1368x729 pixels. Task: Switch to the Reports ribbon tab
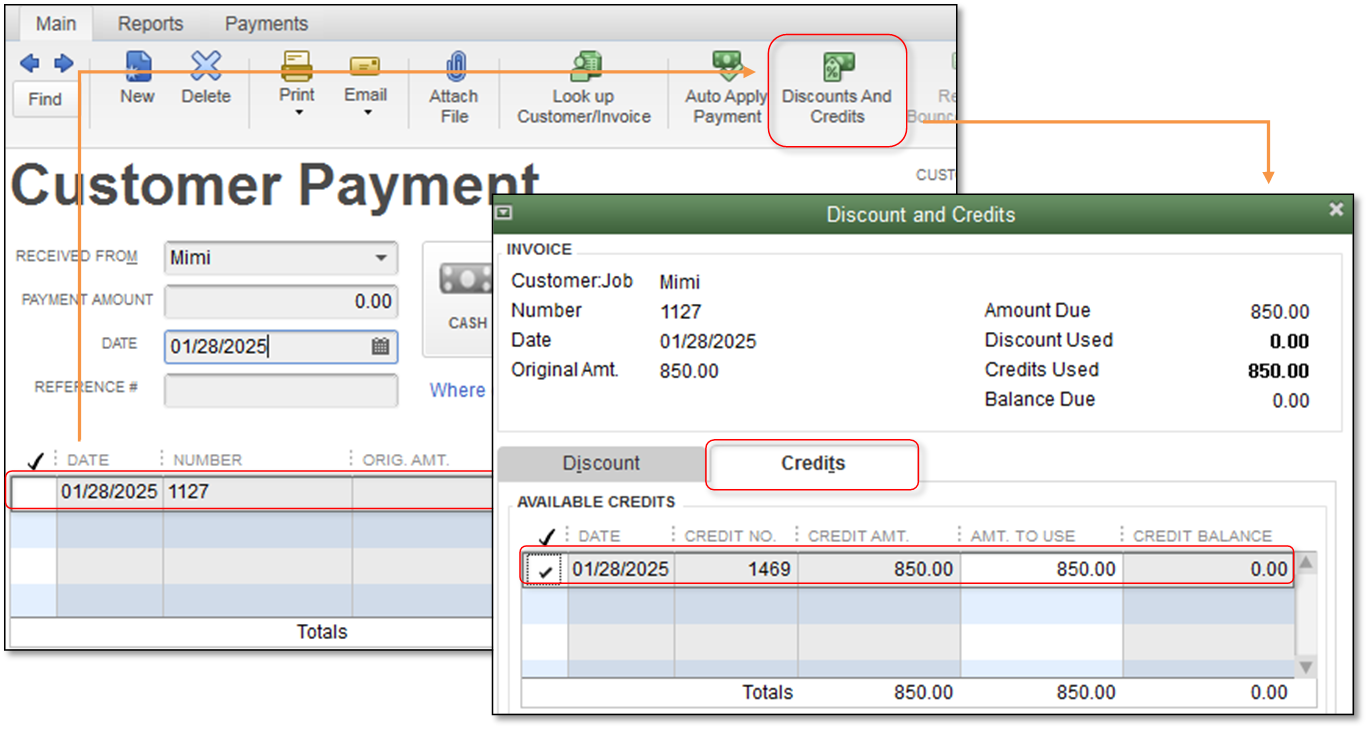[x=151, y=23]
